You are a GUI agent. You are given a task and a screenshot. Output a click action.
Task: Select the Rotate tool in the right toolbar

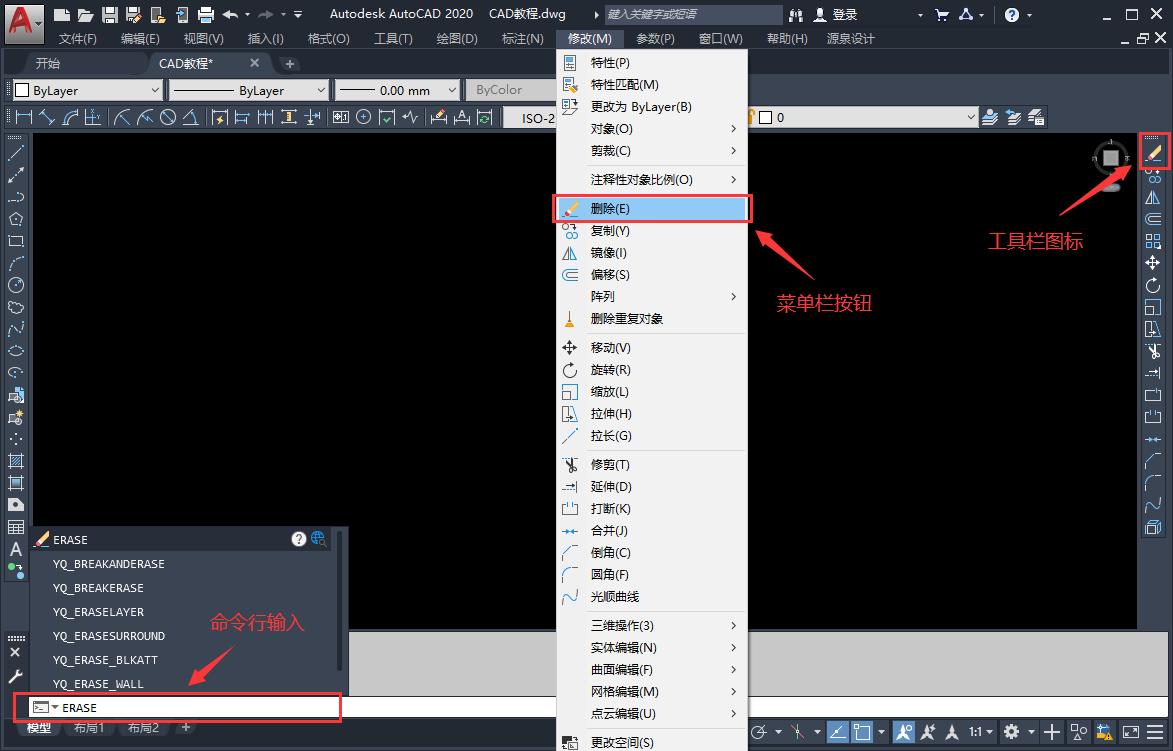coord(1153,285)
